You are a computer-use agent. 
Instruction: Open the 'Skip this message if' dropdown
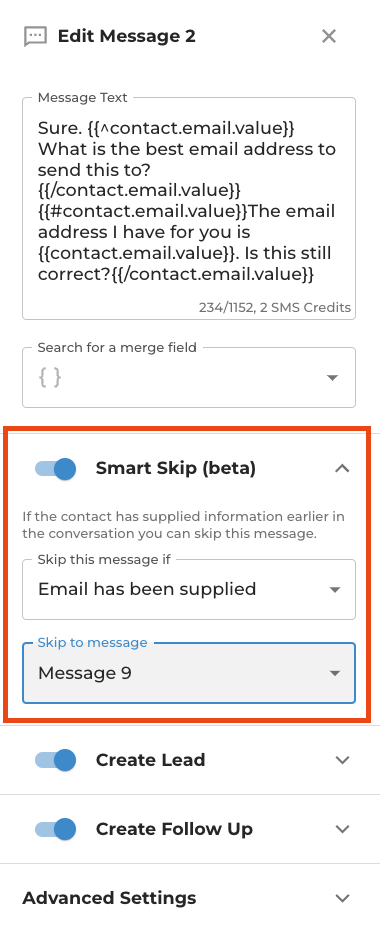click(189, 589)
